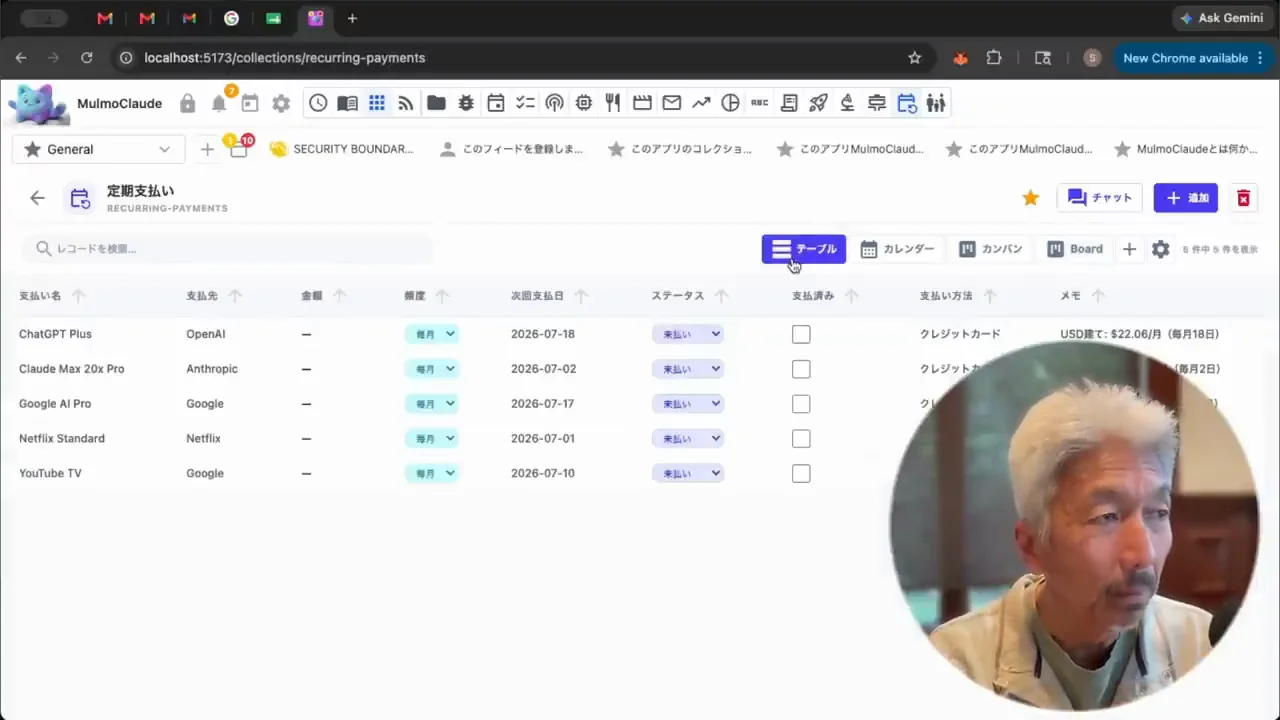This screenshot has height=720, width=1280.
Task: Delete collection with the red trash icon
Action: tap(1243, 198)
